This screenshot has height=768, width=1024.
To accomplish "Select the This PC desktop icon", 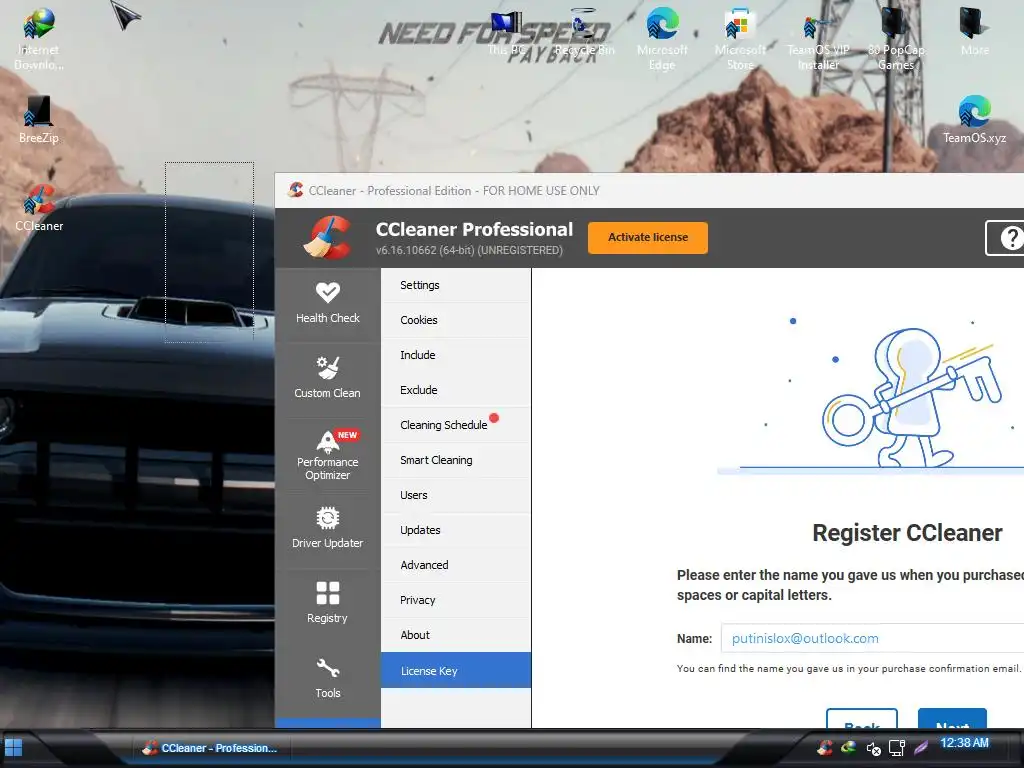I will (507, 33).
